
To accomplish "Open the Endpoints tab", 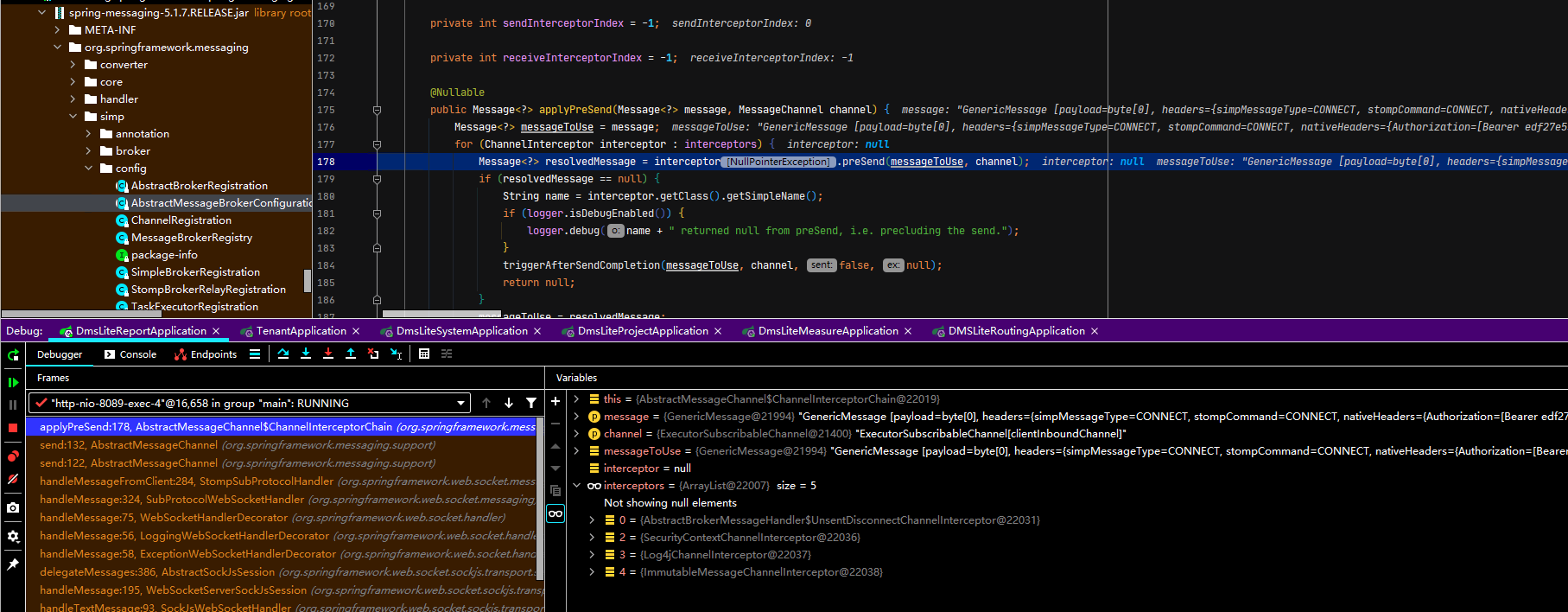I will 206,354.
